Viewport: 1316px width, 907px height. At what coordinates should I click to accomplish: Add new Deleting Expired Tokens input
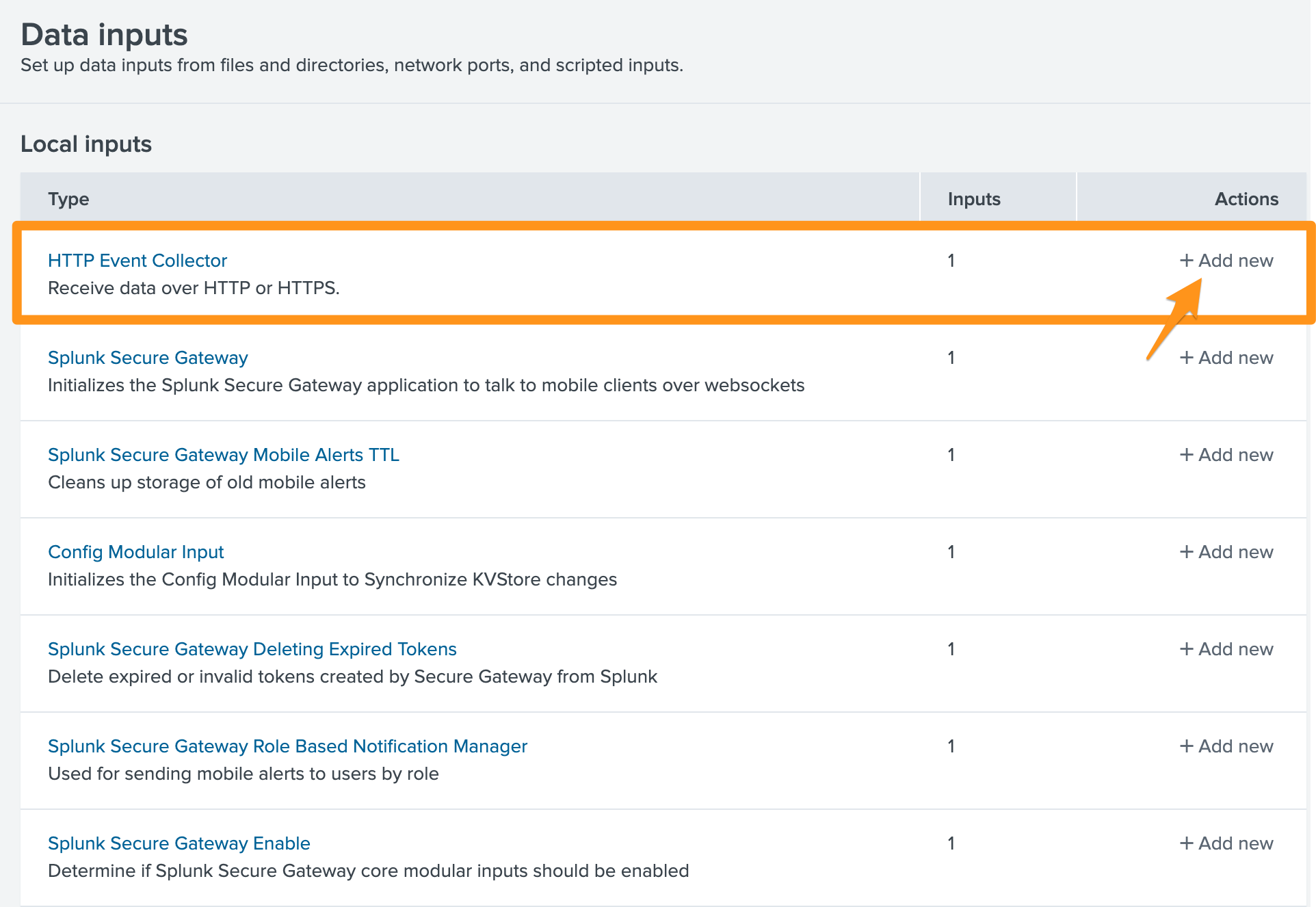click(x=1226, y=649)
